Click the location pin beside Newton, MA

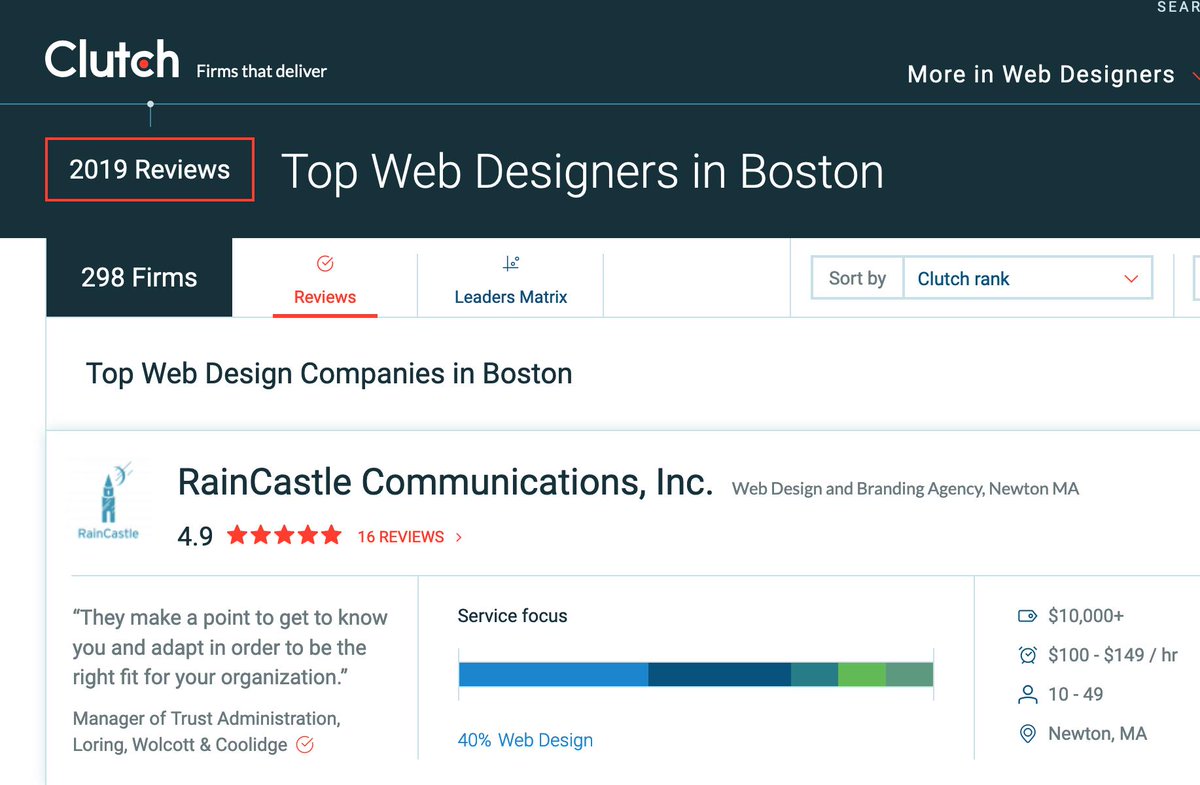click(1027, 734)
